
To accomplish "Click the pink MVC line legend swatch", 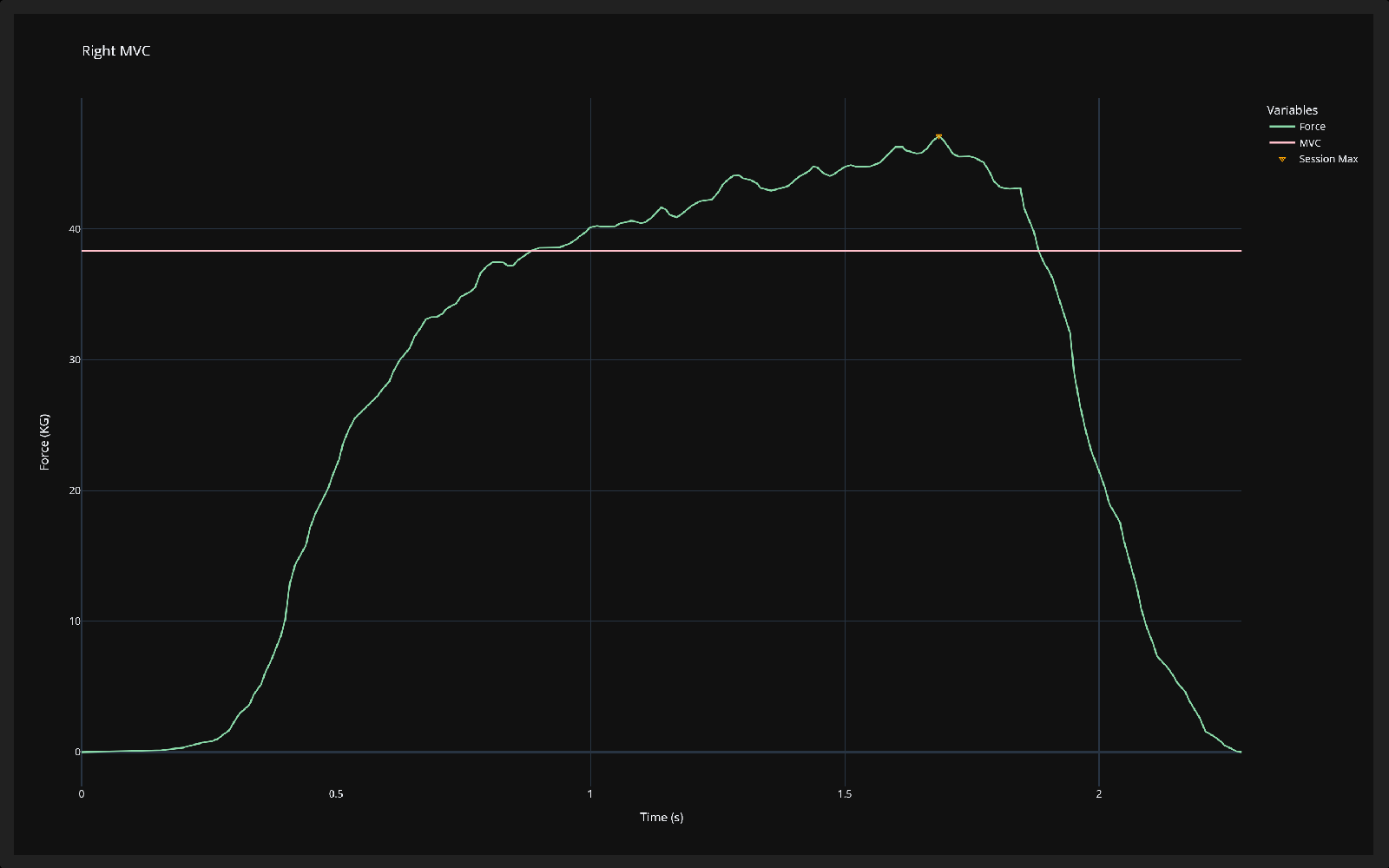I will click(1282, 143).
